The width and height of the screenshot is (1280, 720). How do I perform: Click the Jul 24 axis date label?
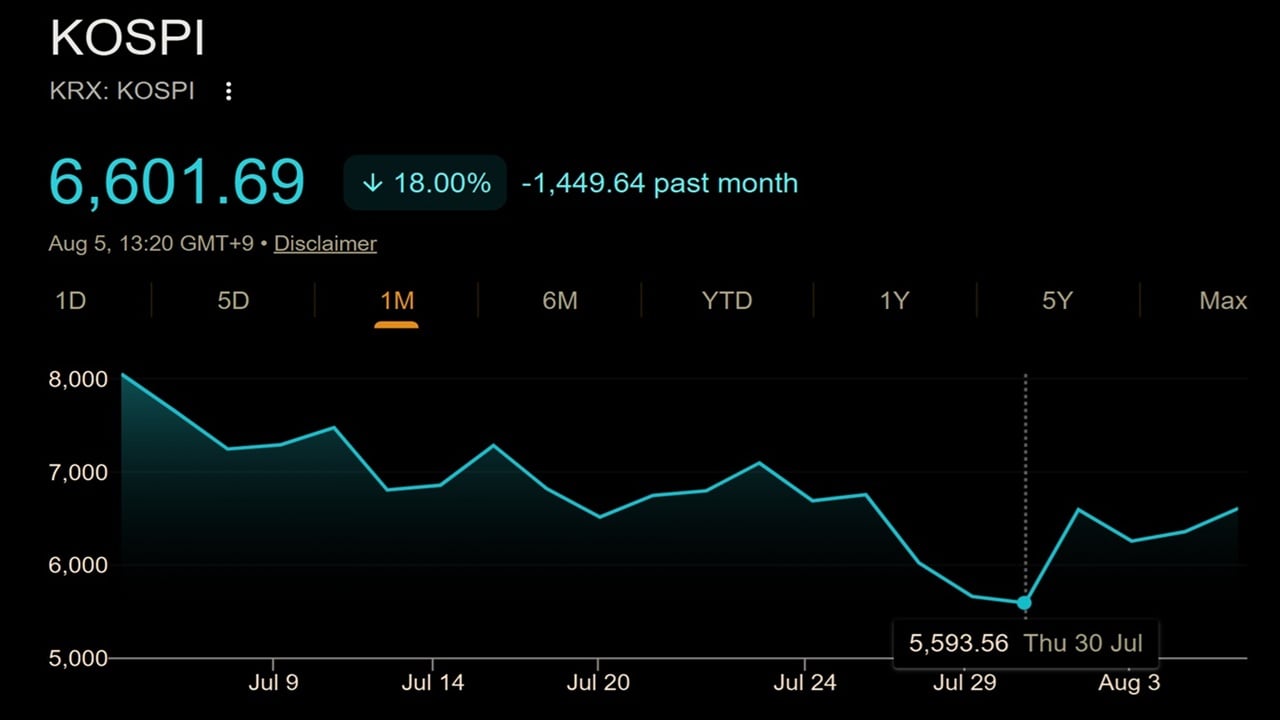coord(805,683)
